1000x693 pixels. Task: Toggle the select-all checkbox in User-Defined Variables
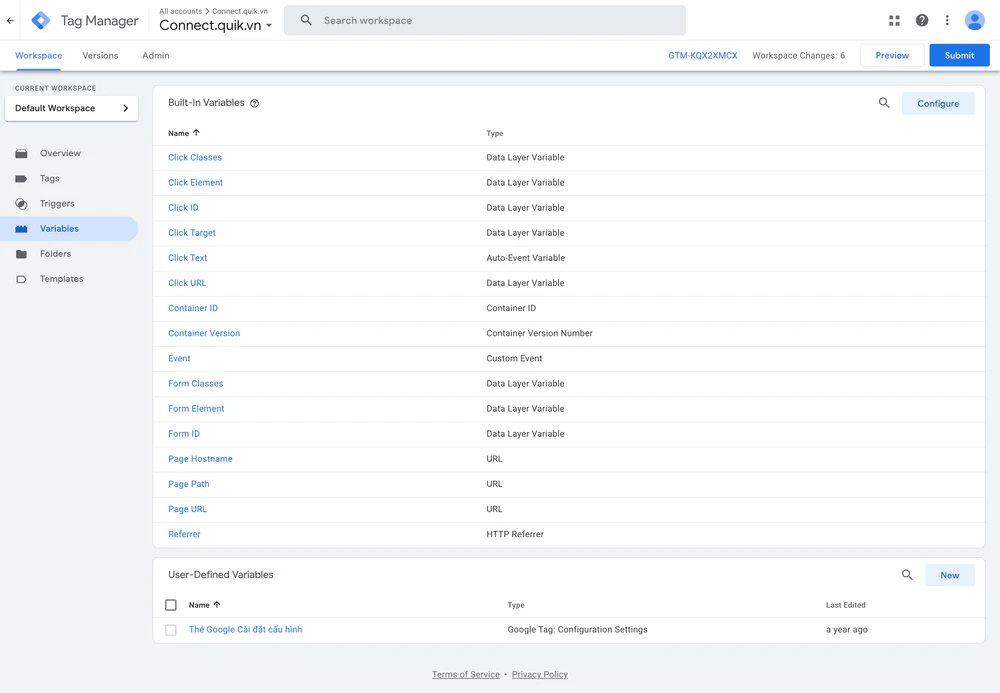tap(171, 605)
